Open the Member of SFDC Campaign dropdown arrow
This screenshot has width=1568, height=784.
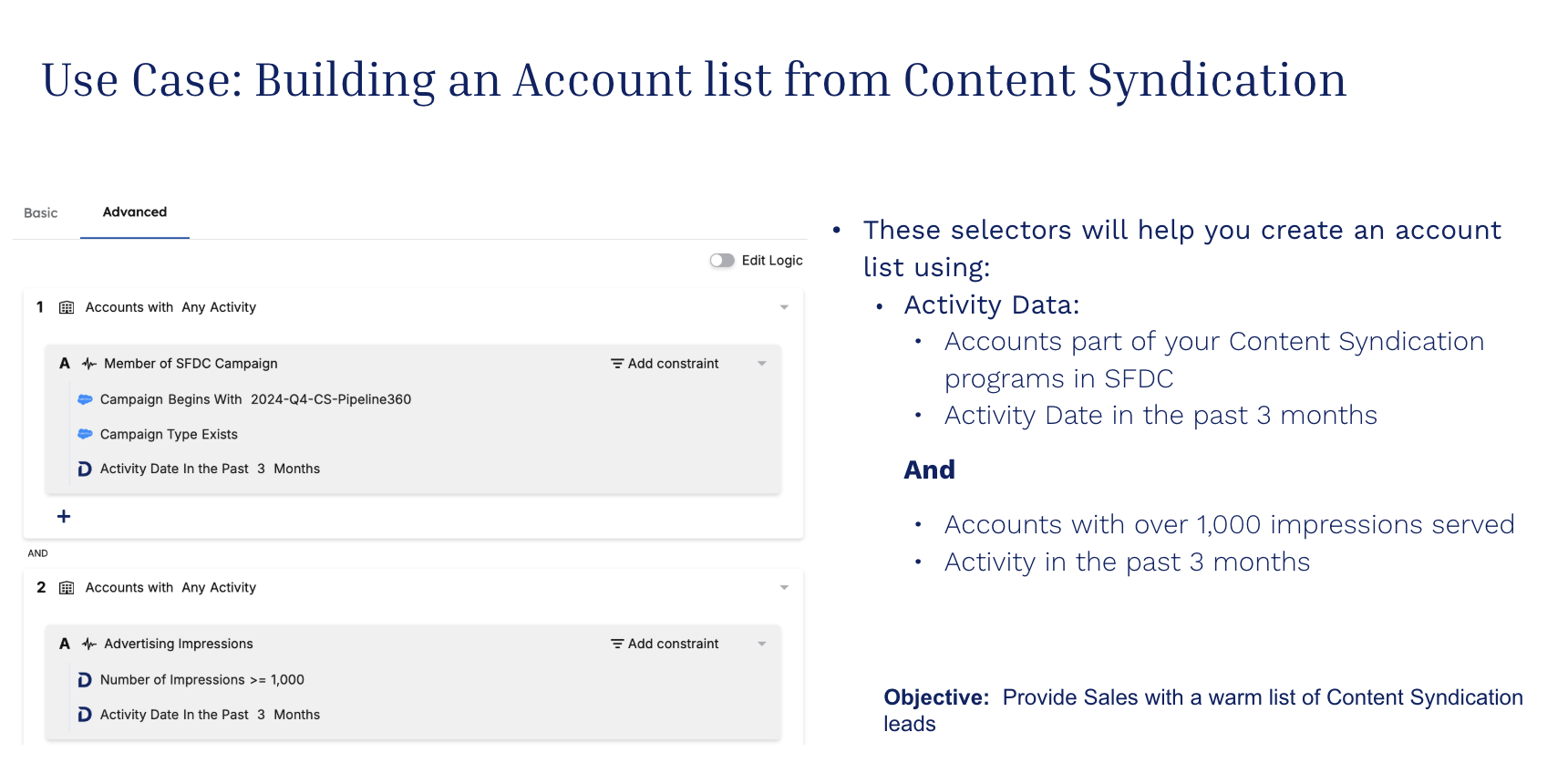tap(762, 364)
